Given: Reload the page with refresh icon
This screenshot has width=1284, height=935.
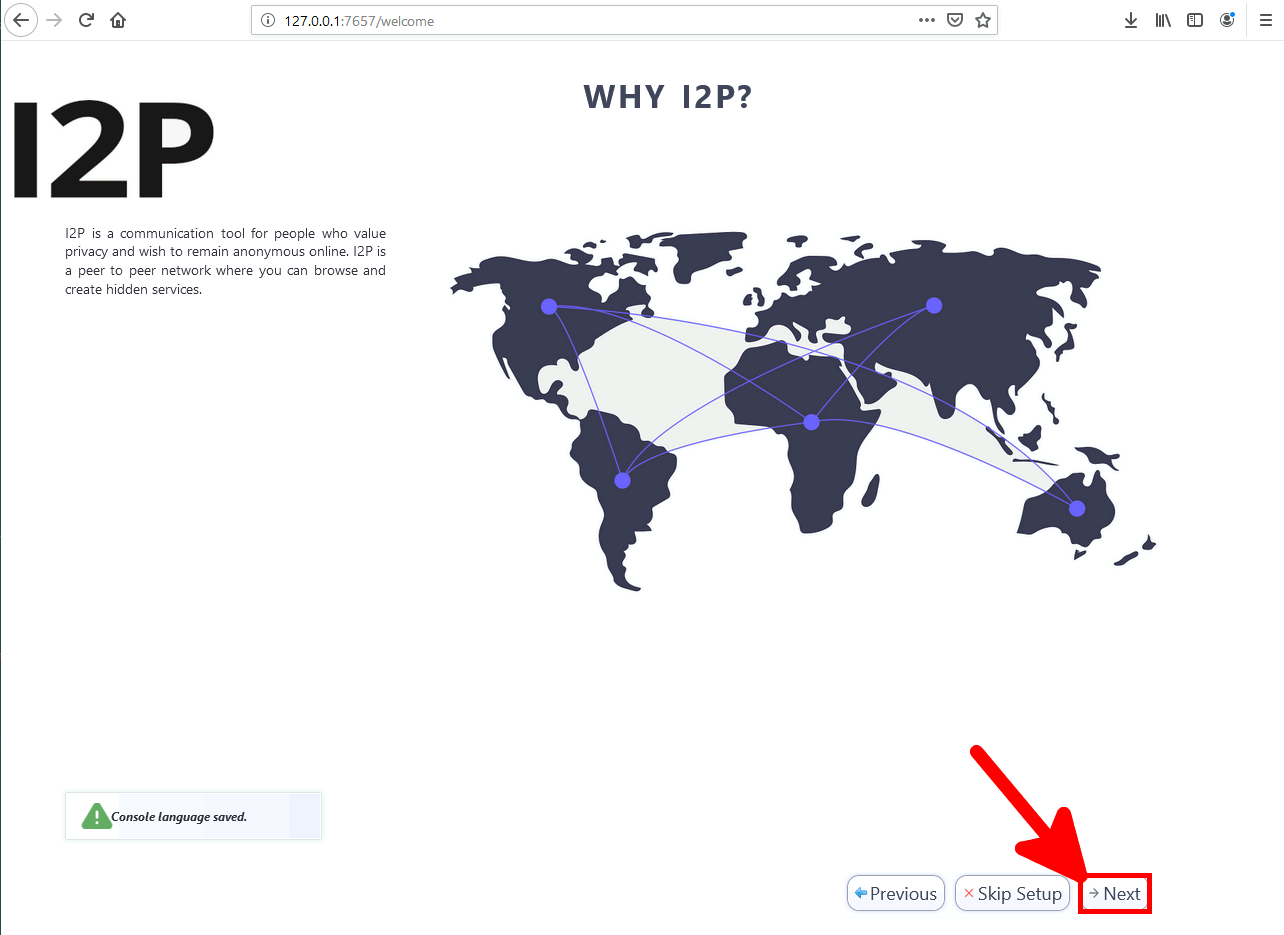Looking at the screenshot, I should pyautogui.click(x=86, y=20).
